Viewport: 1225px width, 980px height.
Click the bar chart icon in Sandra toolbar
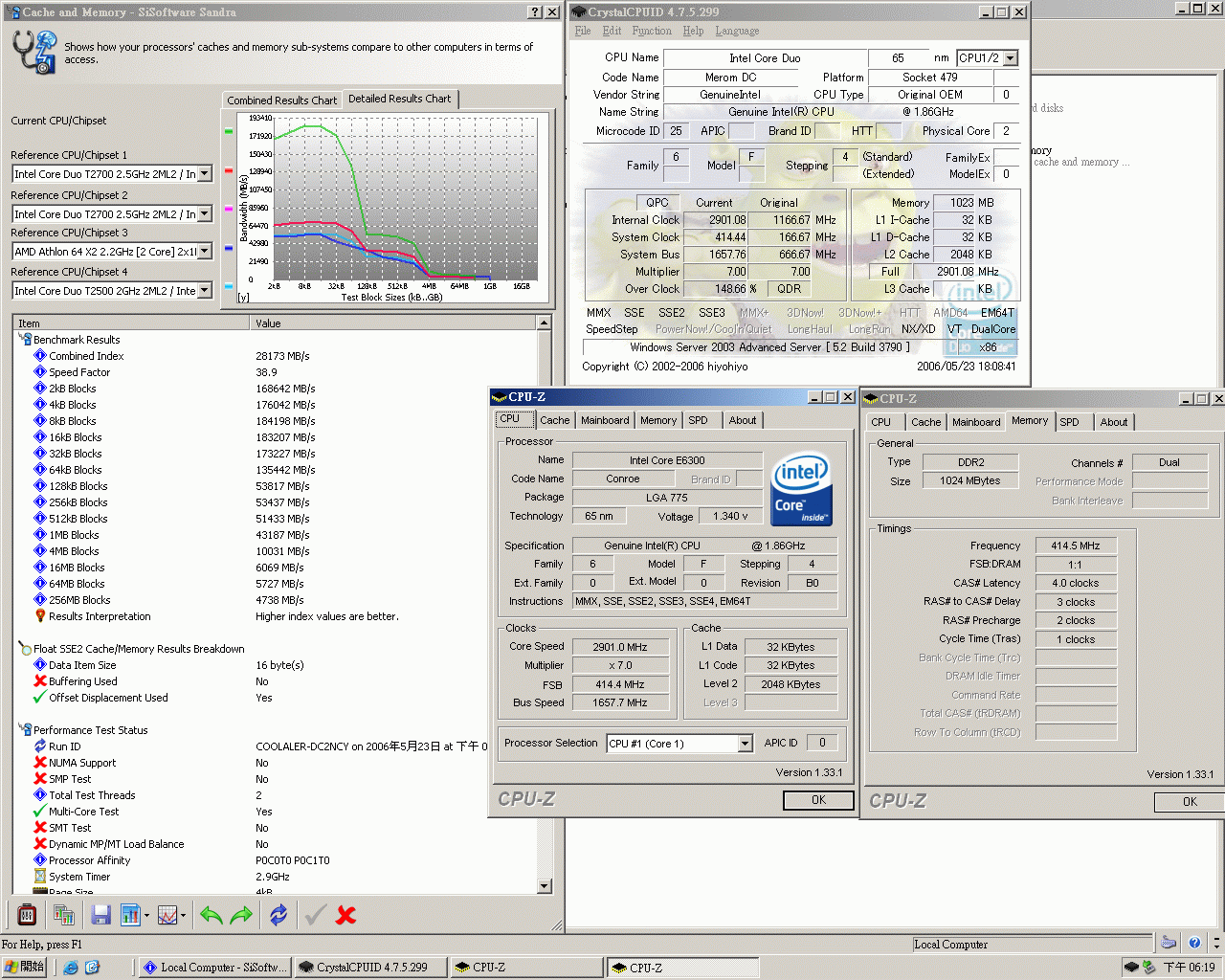click(130, 915)
